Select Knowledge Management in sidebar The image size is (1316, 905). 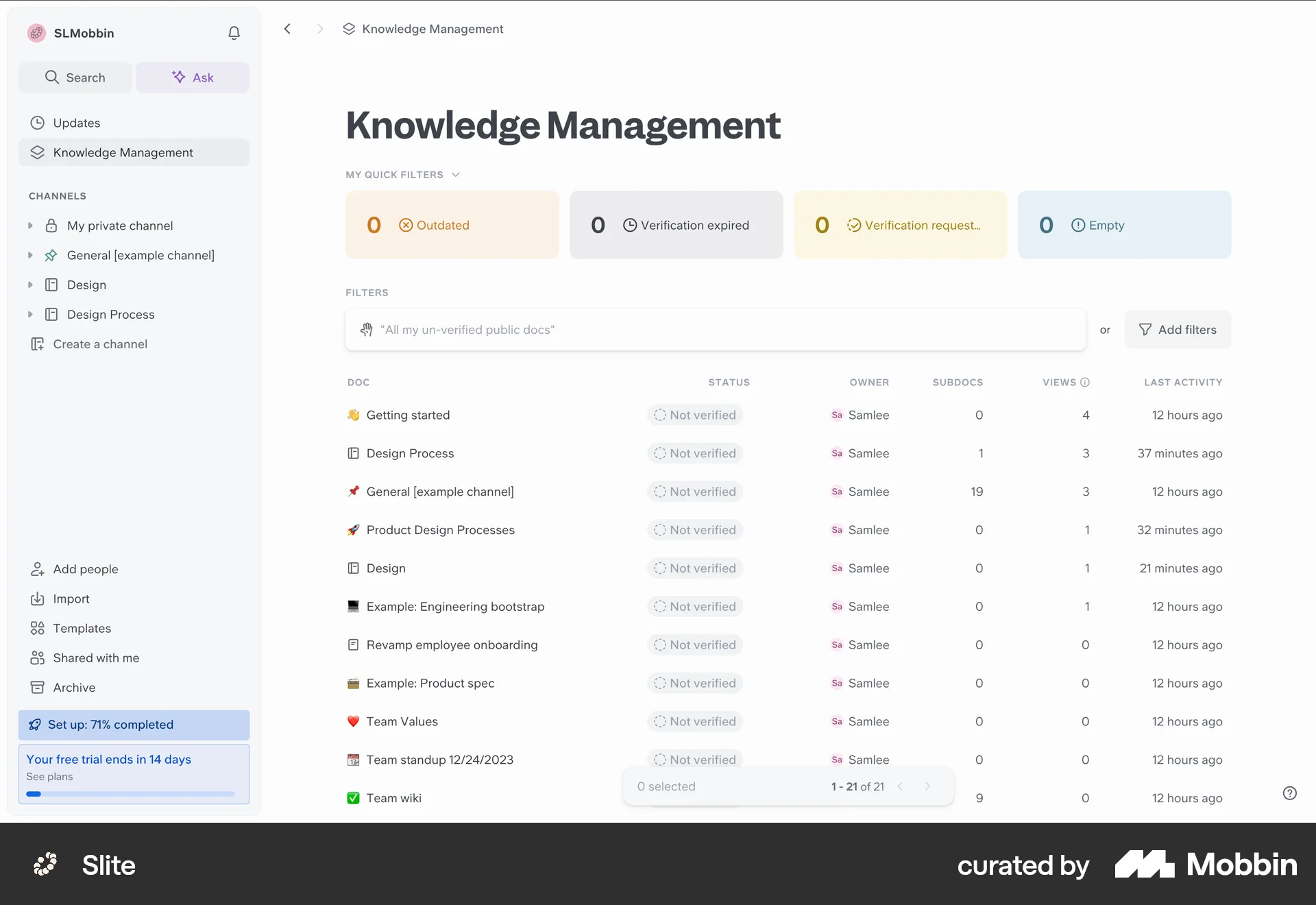(x=123, y=152)
